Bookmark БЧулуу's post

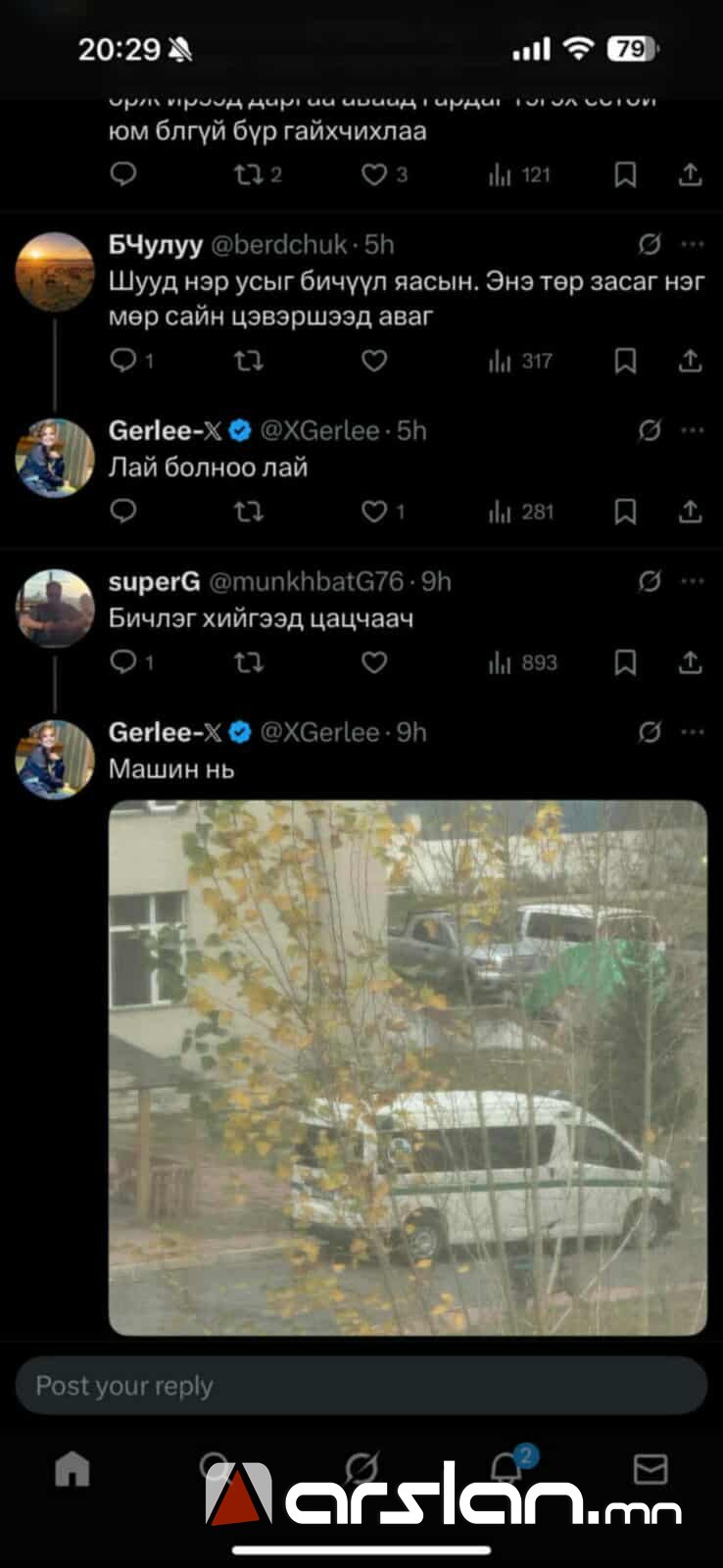point(625,362)
